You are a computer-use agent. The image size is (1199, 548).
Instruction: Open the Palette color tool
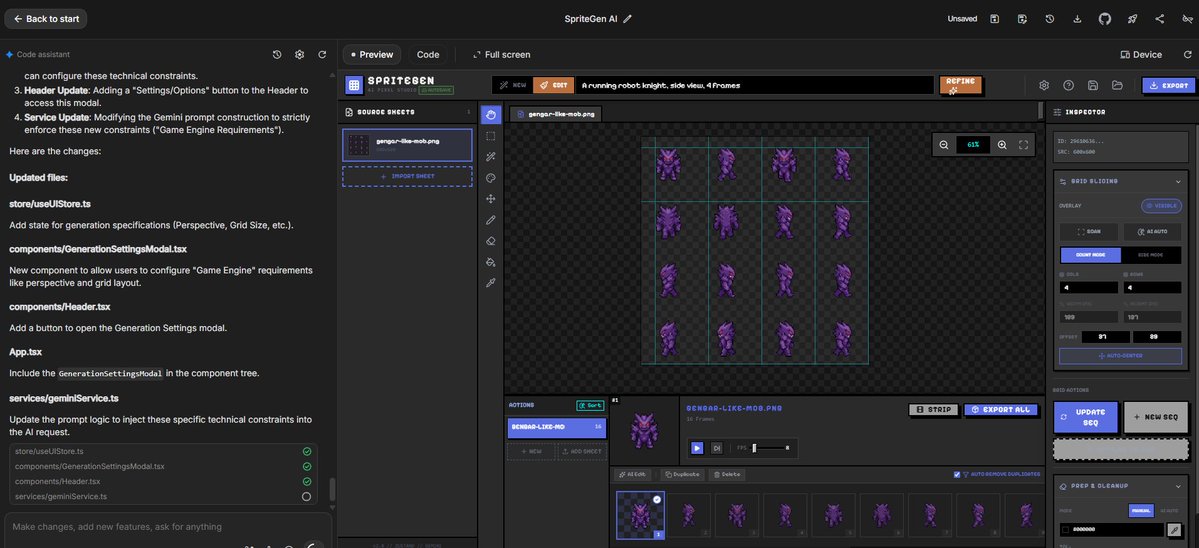pyautogui.click(x=491, y=178)
